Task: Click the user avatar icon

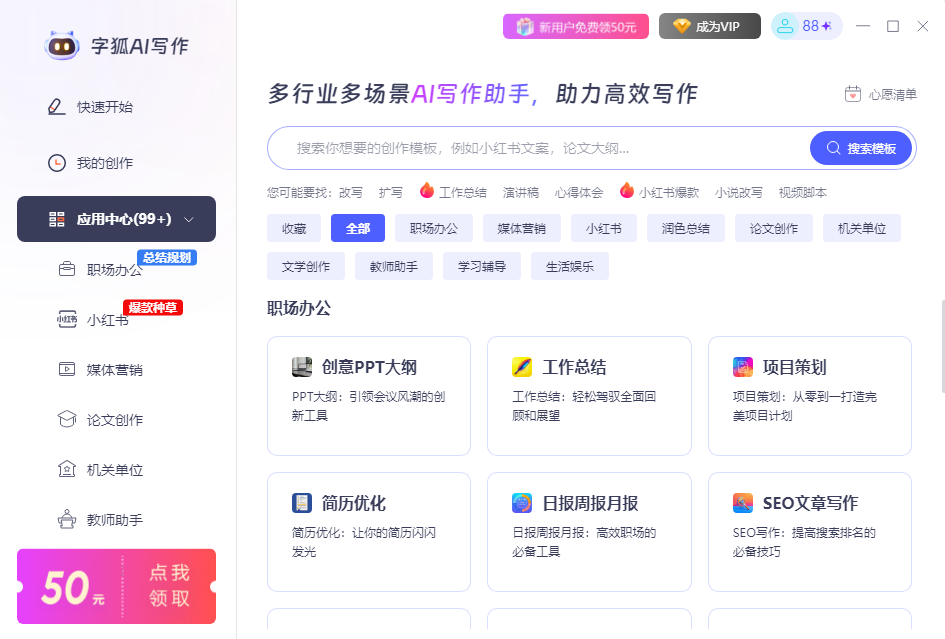Action: point(785,26)
